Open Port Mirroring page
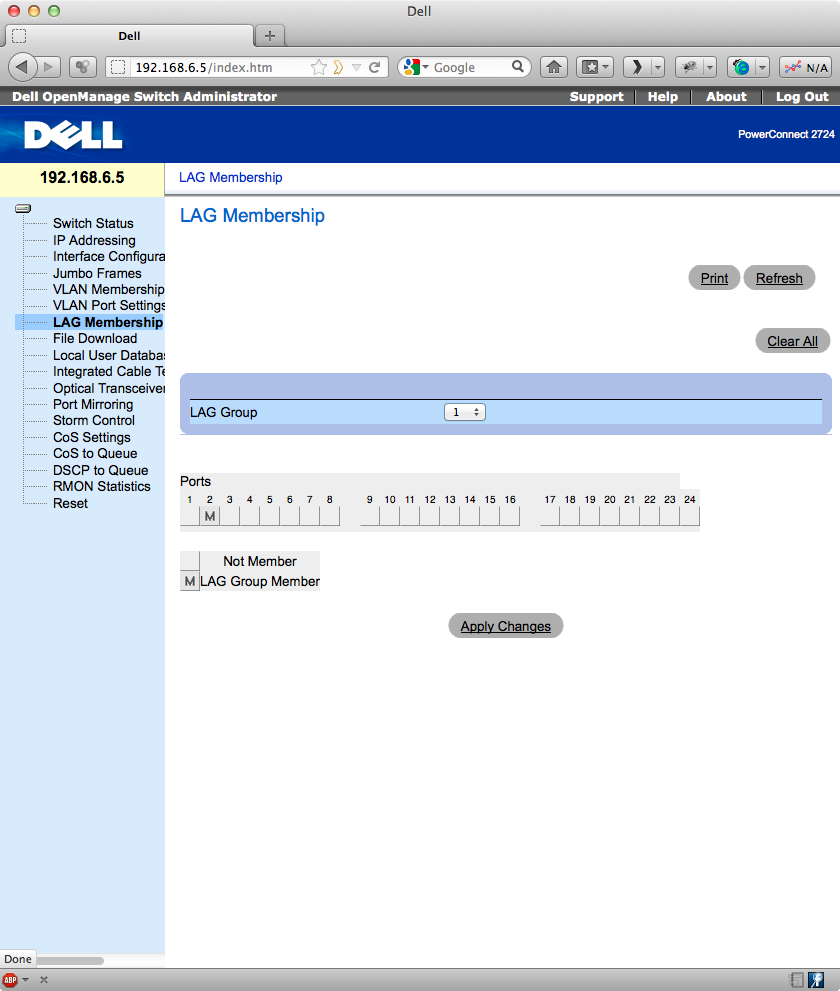840x991 pixels. 93,404
